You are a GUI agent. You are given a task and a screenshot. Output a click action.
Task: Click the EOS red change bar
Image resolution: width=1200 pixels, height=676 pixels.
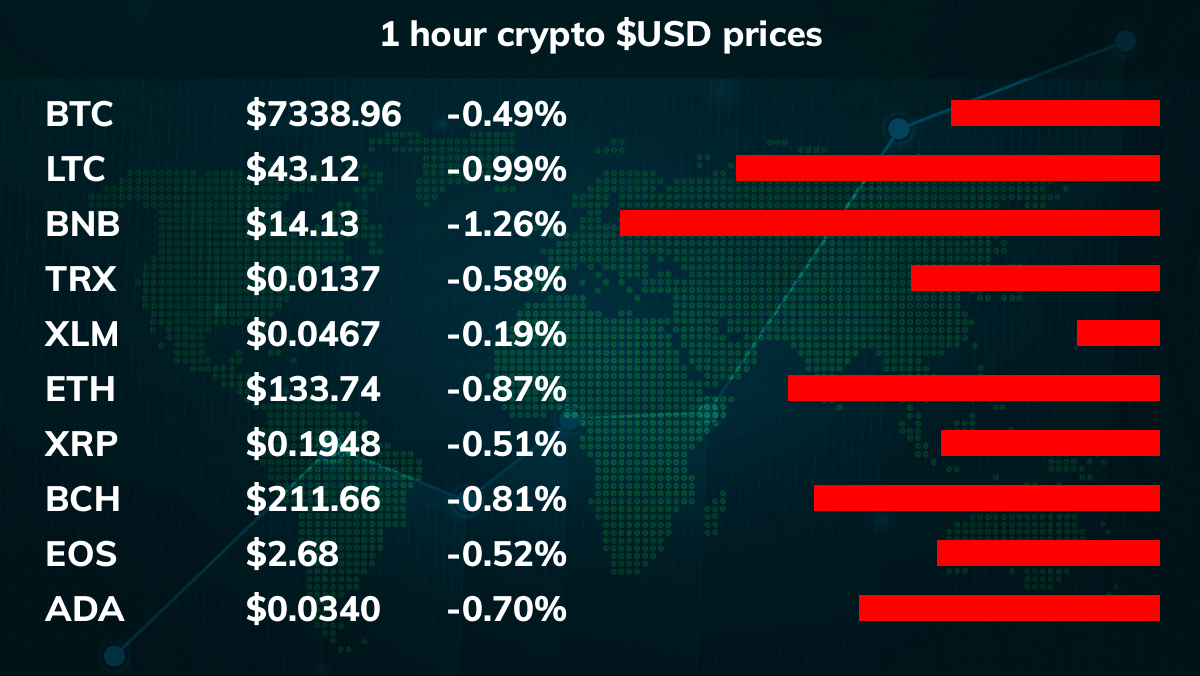click(x=1048, y=553)
